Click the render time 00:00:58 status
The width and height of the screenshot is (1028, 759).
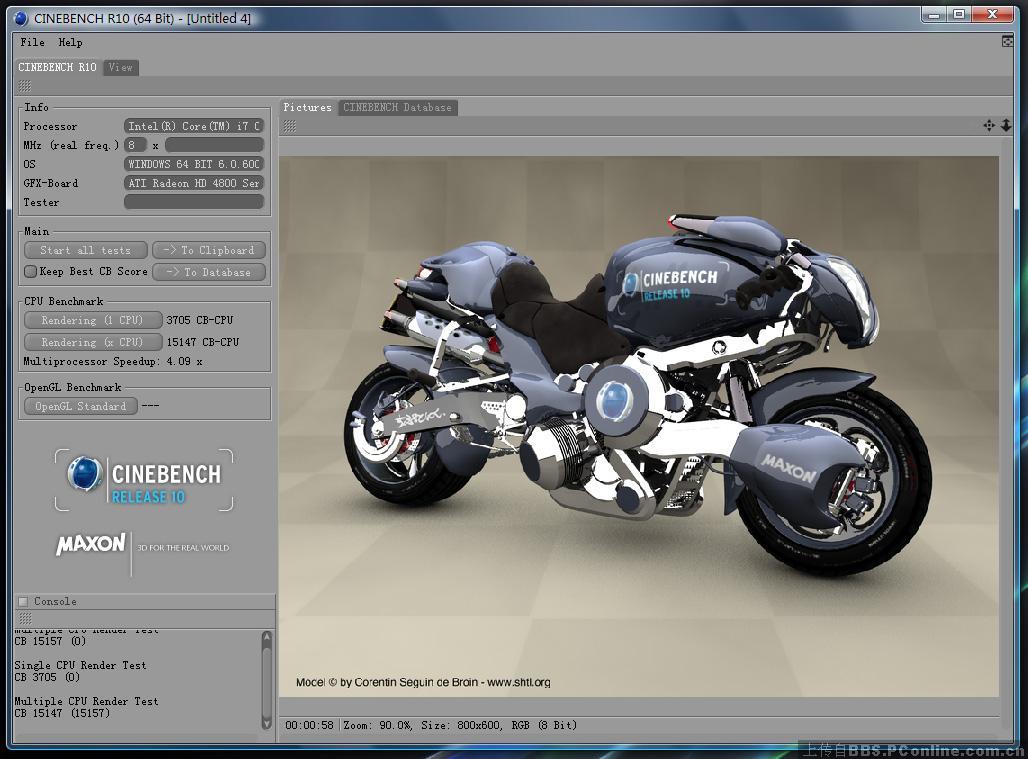tap(309, 726)
